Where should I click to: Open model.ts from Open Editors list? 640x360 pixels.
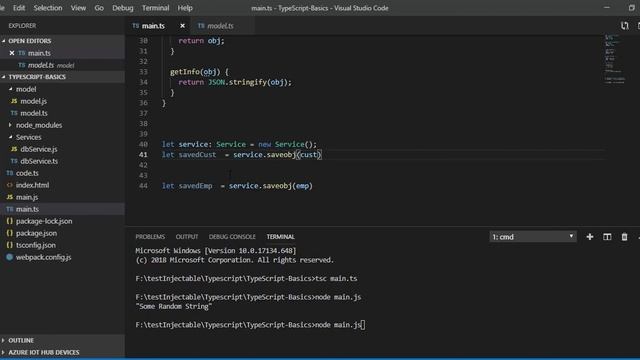click(x=41, y=65)
